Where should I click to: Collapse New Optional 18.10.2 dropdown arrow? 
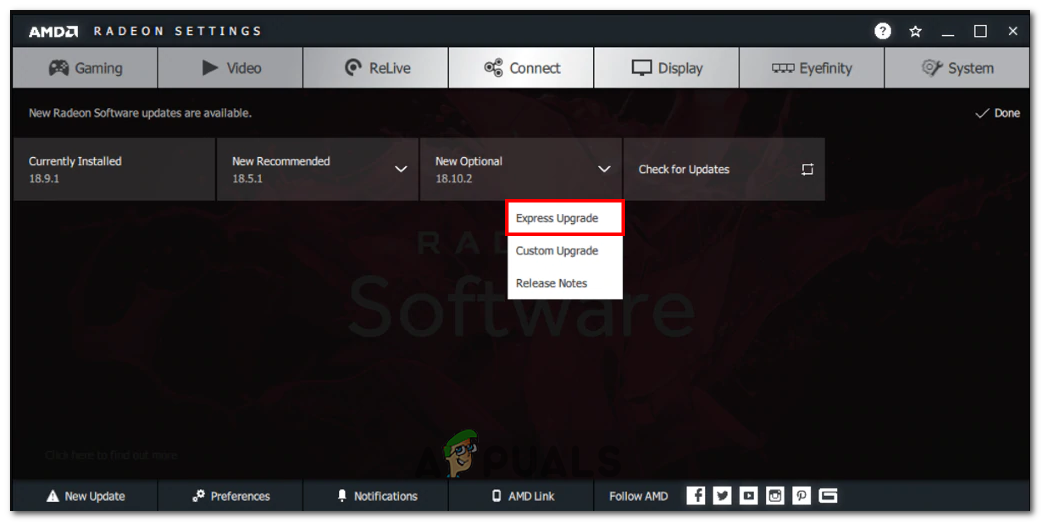(x=604, y=169)
